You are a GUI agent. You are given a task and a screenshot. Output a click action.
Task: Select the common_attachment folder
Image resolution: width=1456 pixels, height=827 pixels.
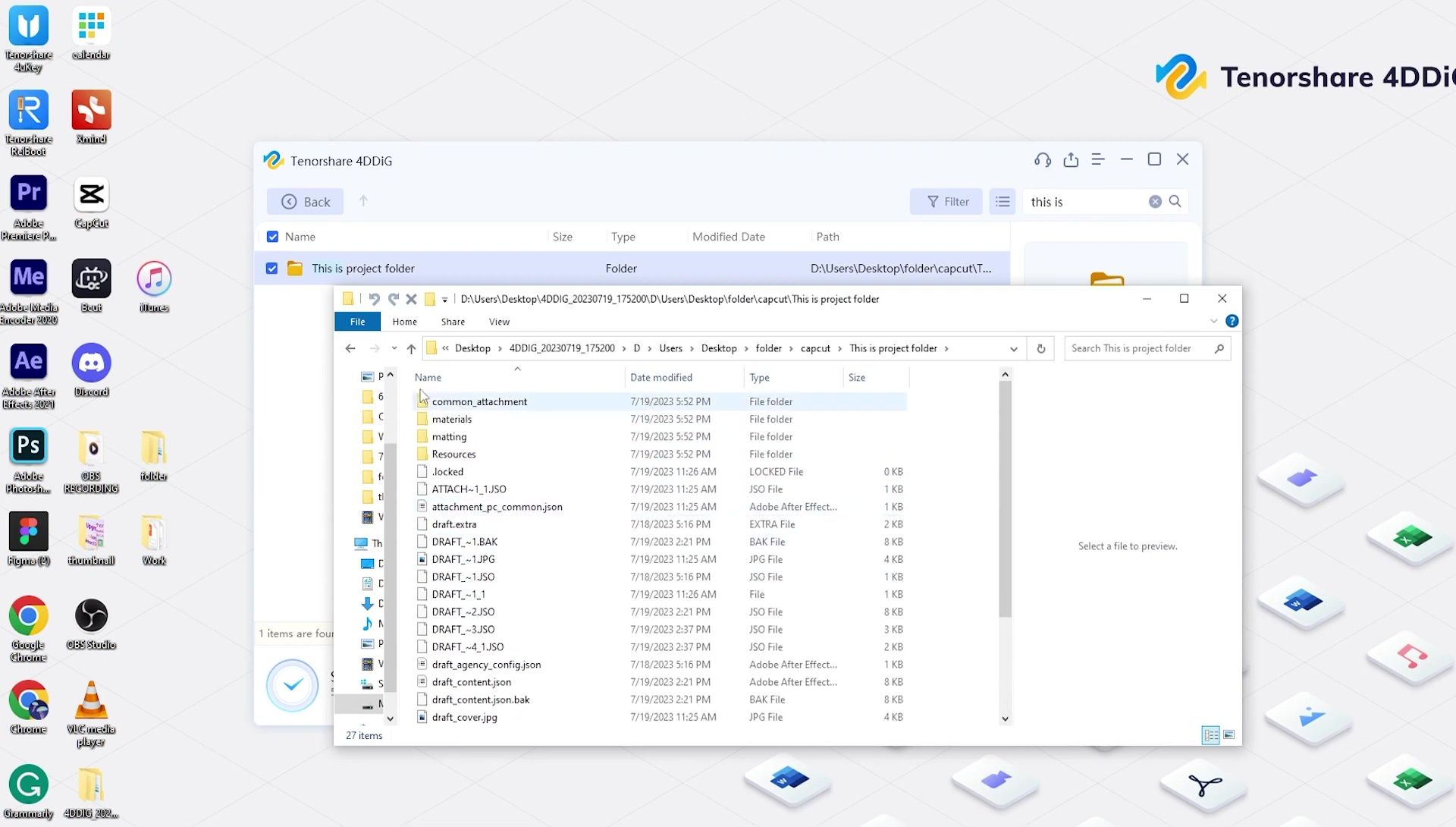coord(660,401)
